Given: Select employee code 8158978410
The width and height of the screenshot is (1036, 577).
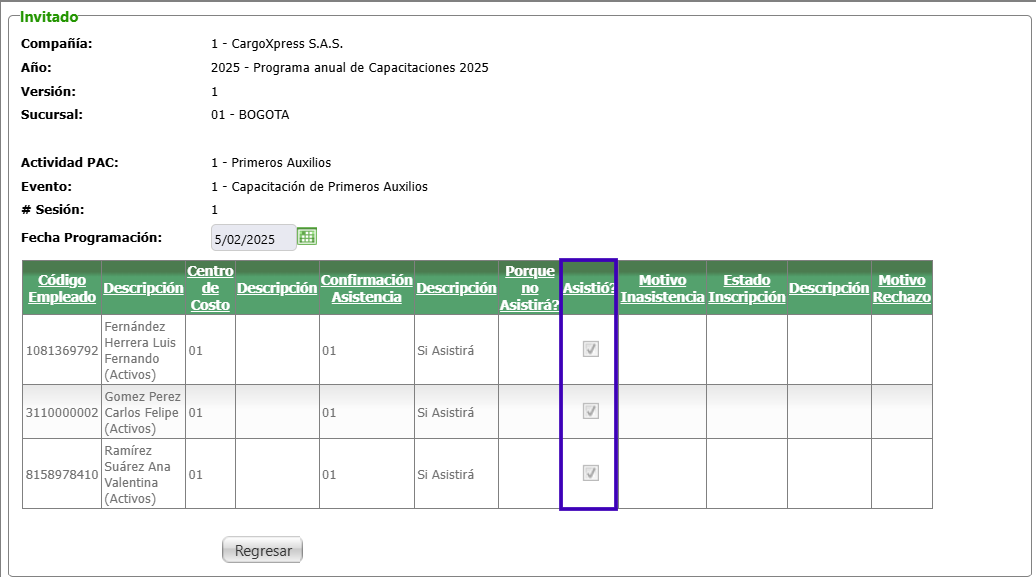Looking at the screenshot, I should pyautogui.click(x=62, y=475).
